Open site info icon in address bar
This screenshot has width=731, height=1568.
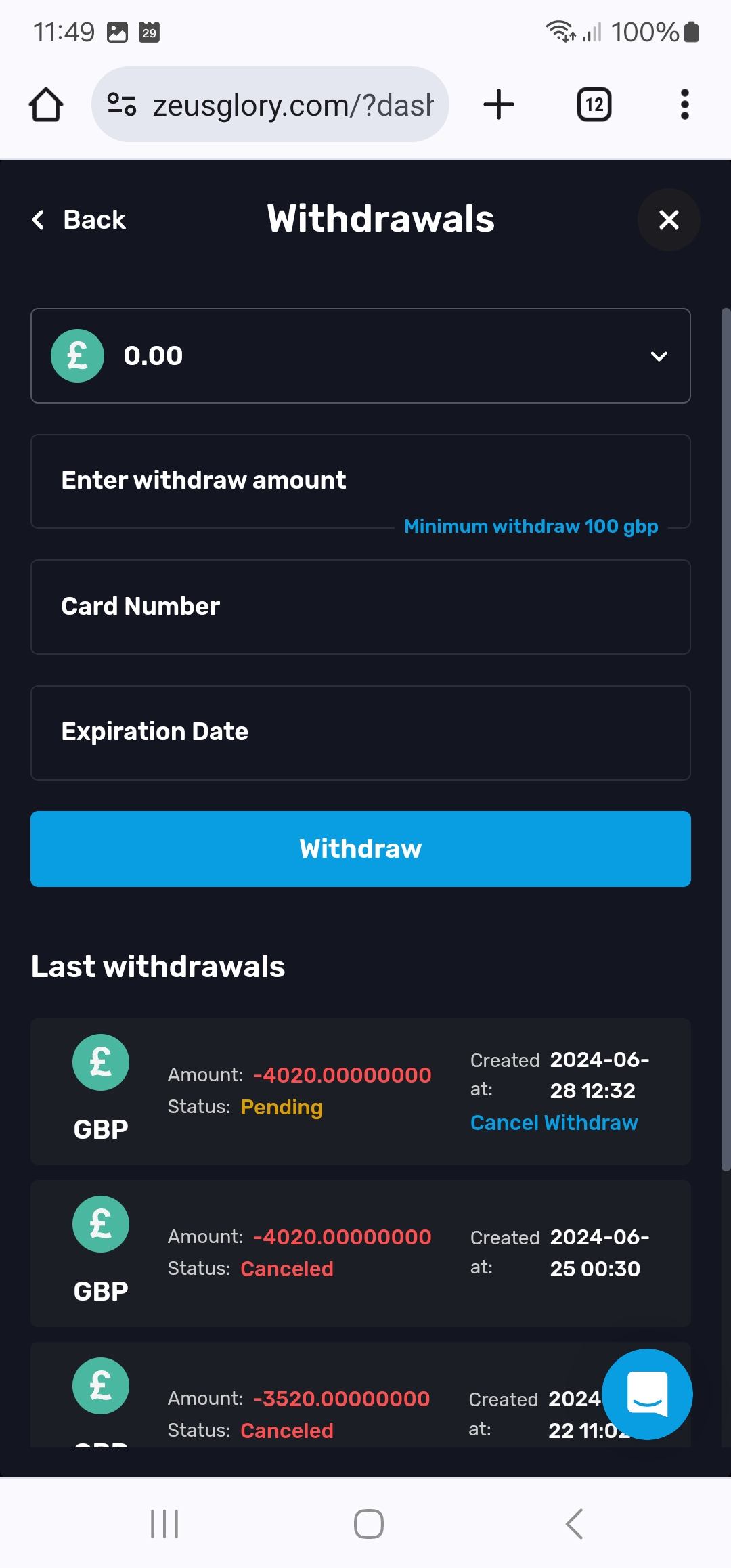(122, 105)
